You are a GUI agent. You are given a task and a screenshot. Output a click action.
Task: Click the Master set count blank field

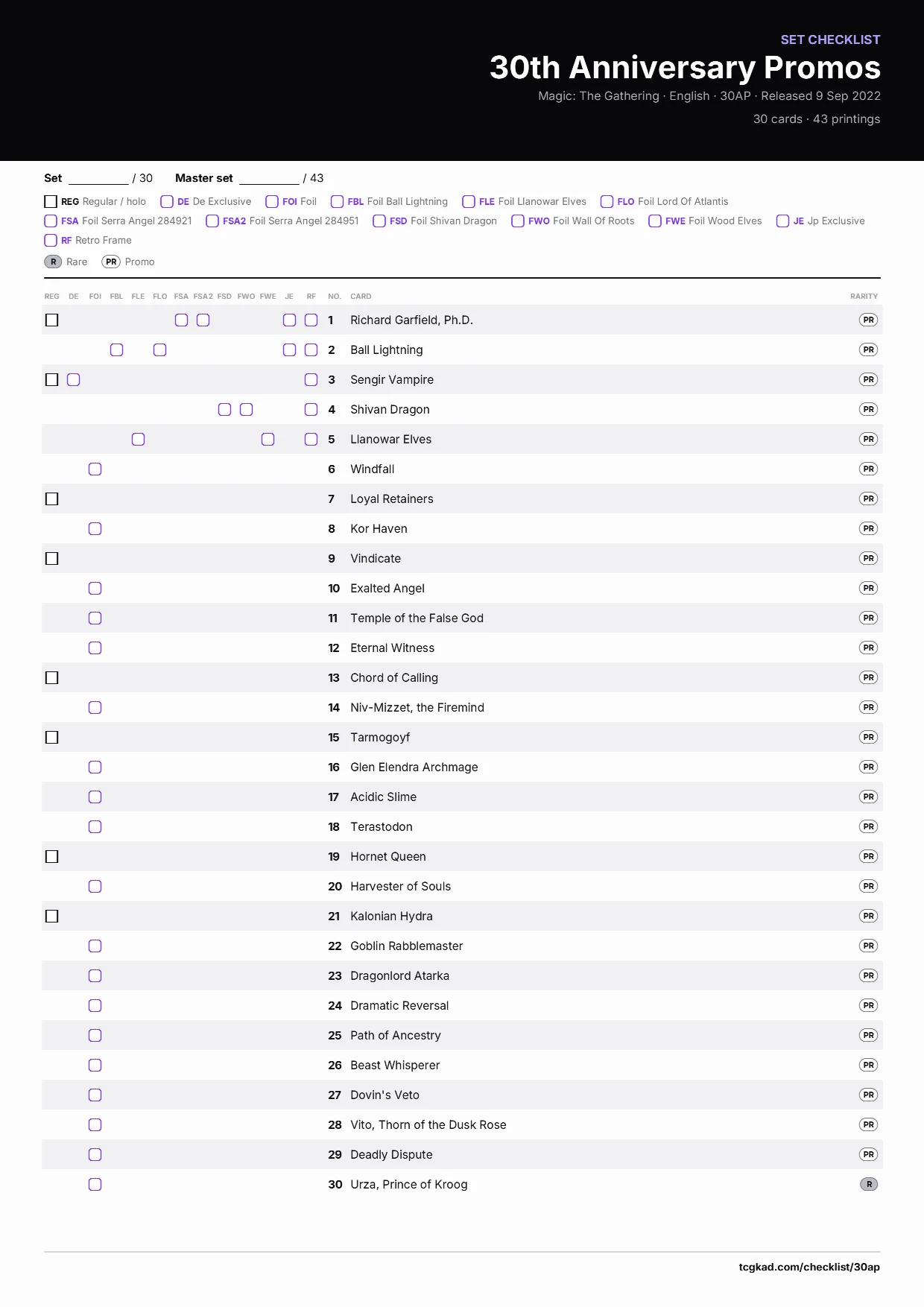coord(269,178)
